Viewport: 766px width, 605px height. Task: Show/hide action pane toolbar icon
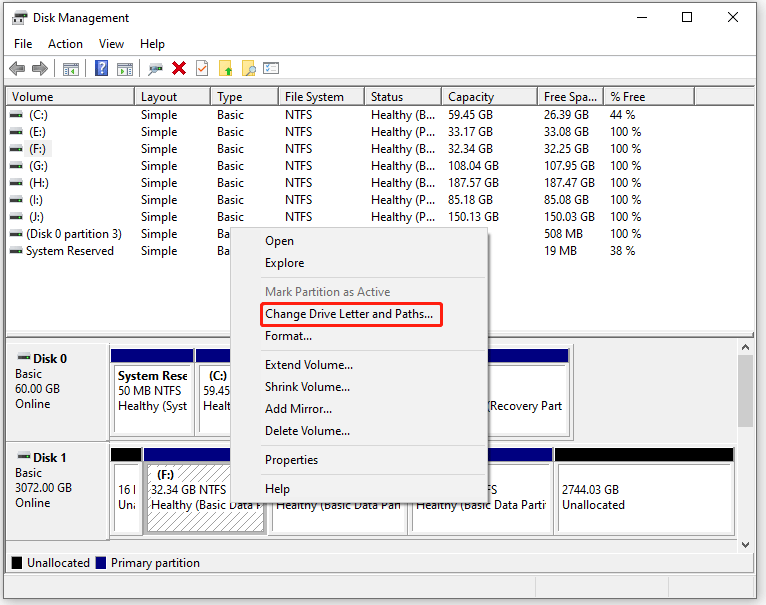point(125,69)
